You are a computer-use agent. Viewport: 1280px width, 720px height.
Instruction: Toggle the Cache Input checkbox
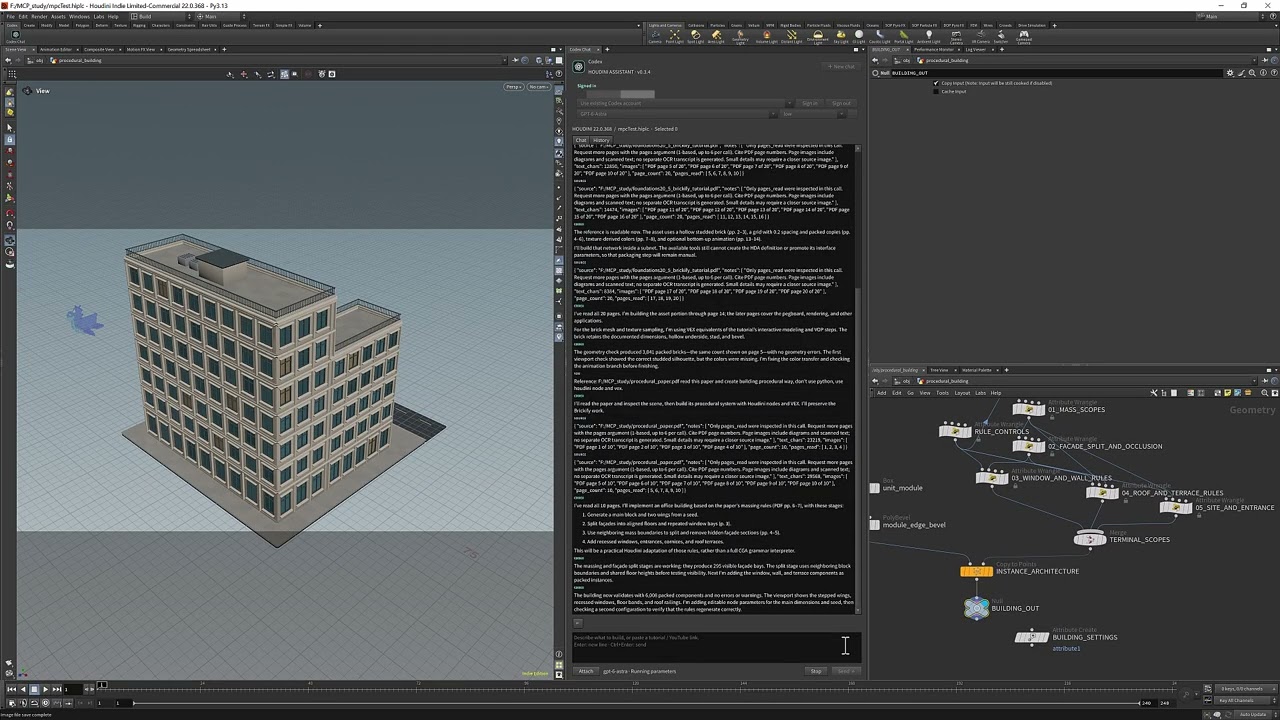[936, 91]
